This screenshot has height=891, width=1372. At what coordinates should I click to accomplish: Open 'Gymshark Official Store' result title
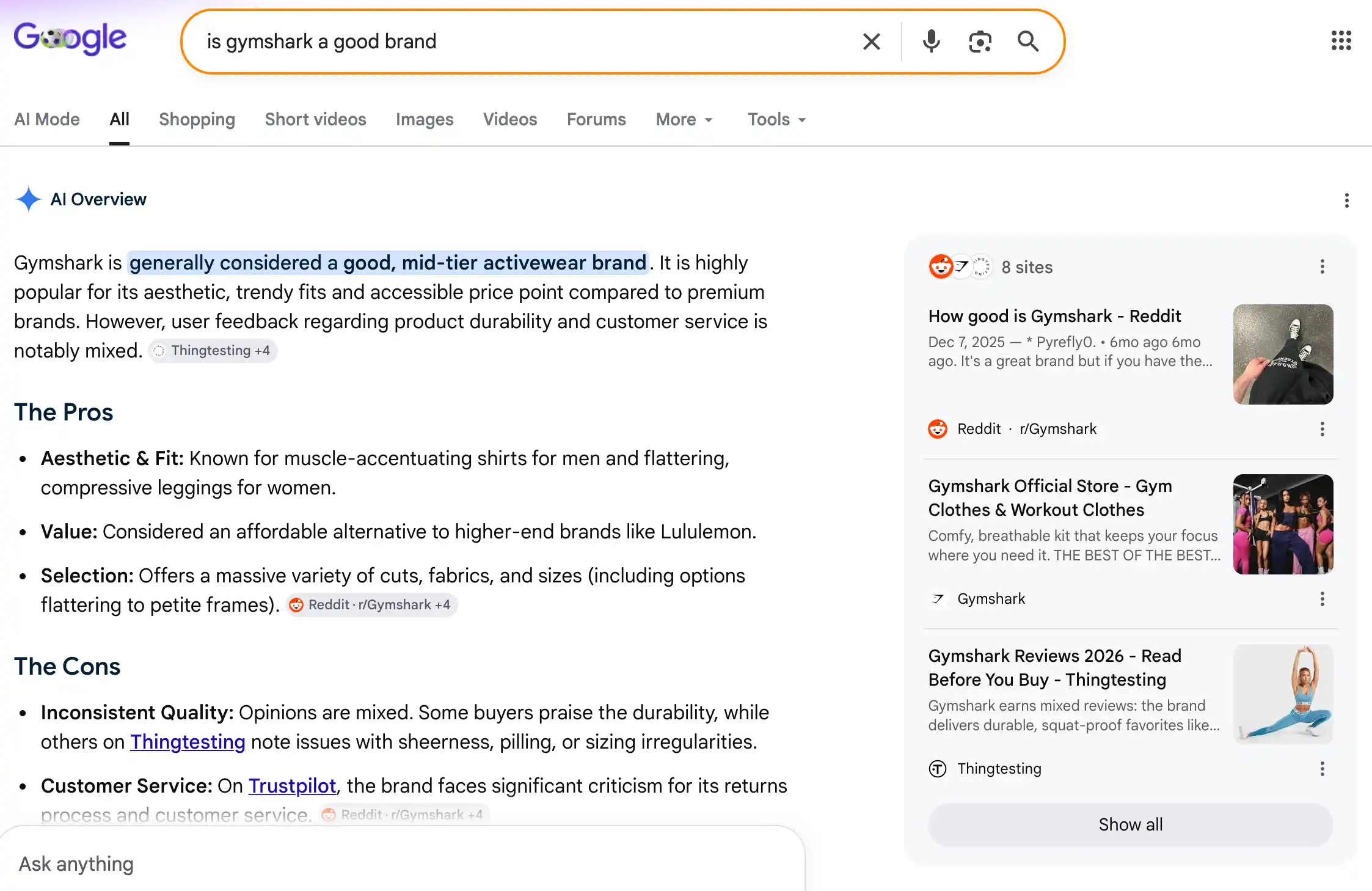coord(1050,497)
